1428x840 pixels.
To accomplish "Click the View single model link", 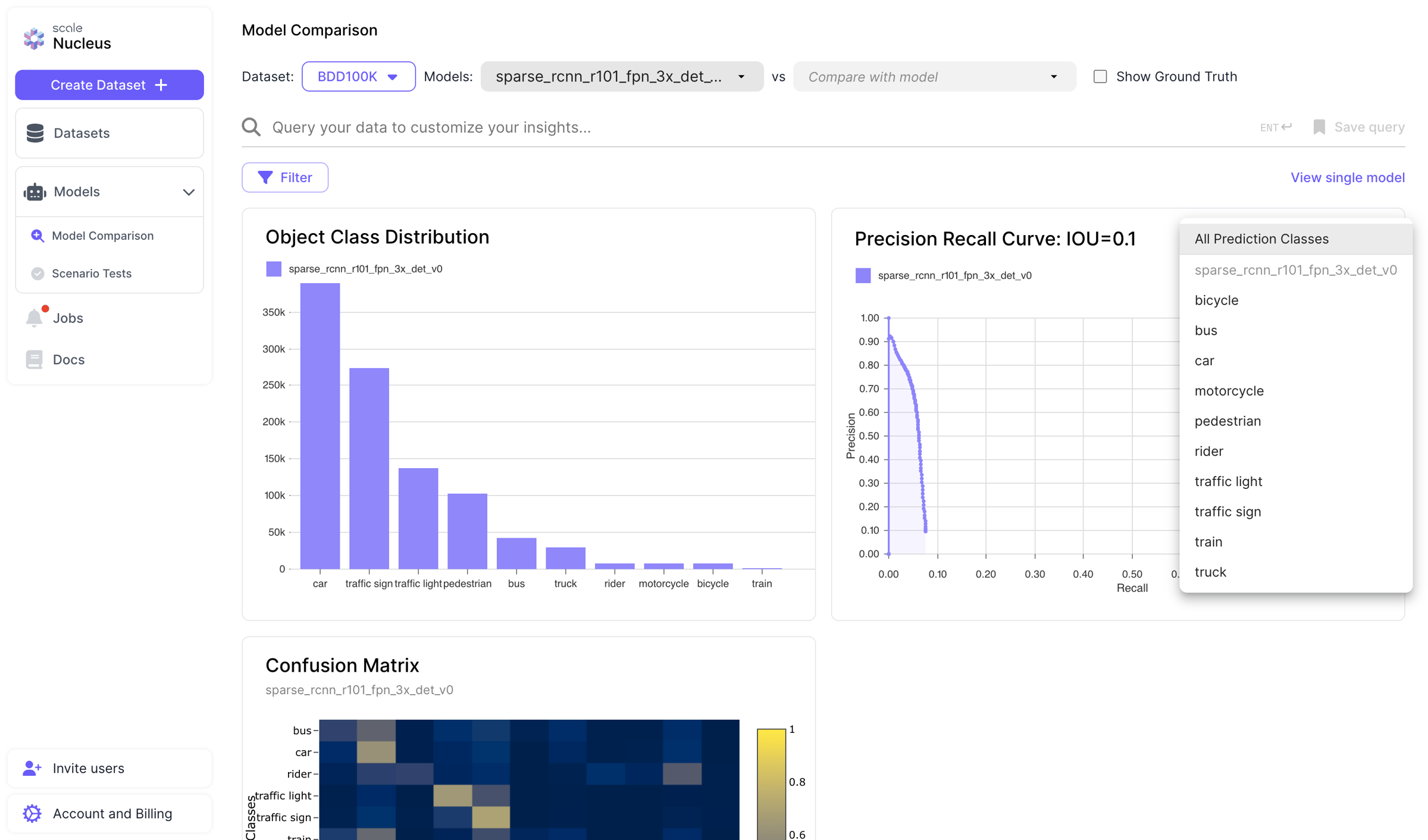I will pyautogui.click(x=1348, y=177).
